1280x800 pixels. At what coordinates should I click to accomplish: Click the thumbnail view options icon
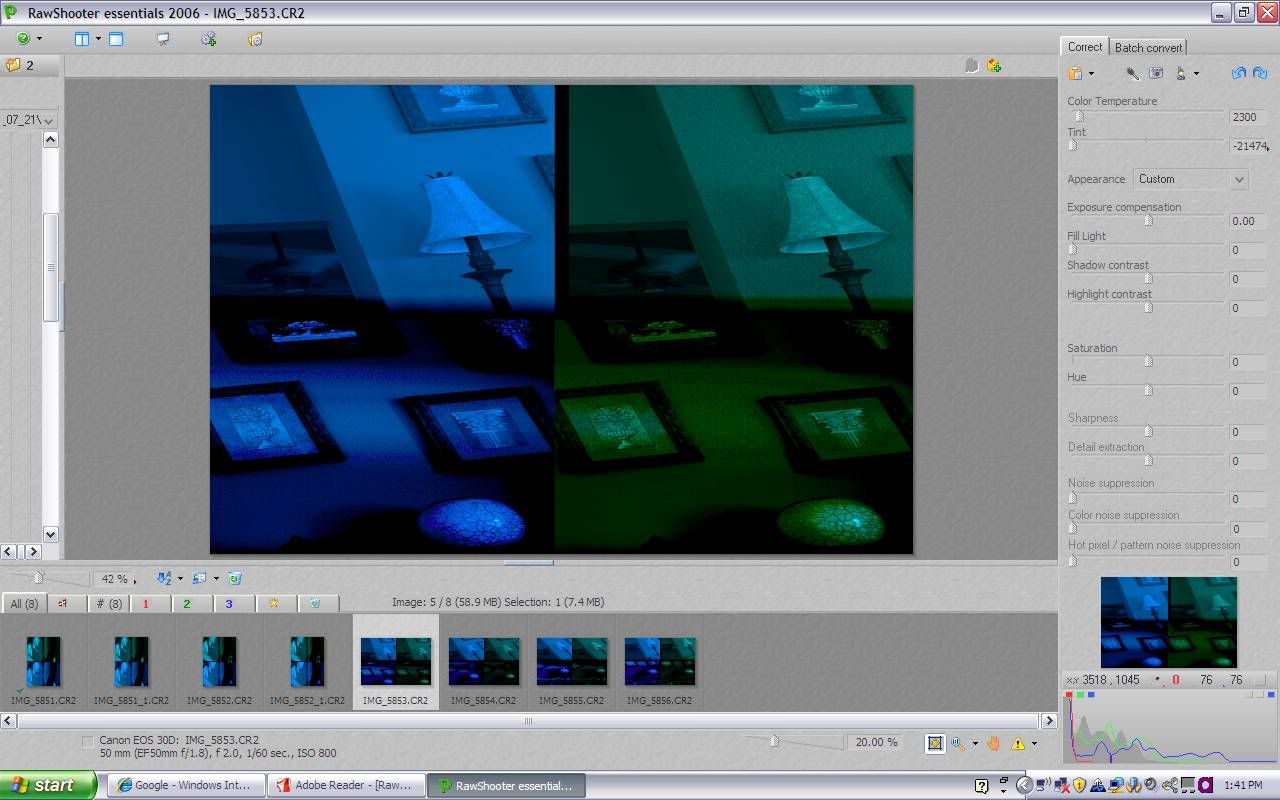199,578
